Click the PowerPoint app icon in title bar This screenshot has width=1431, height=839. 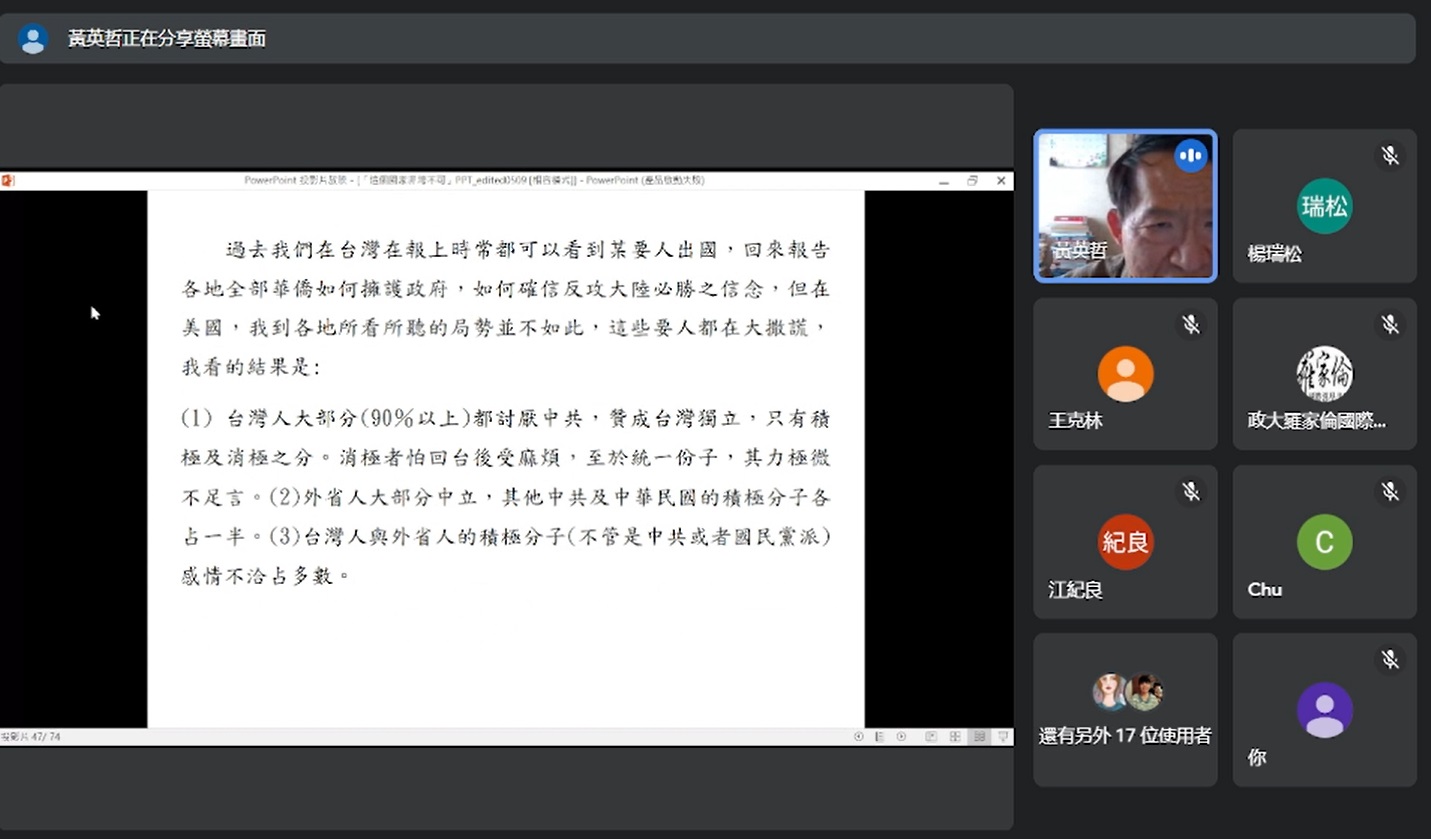7,181
